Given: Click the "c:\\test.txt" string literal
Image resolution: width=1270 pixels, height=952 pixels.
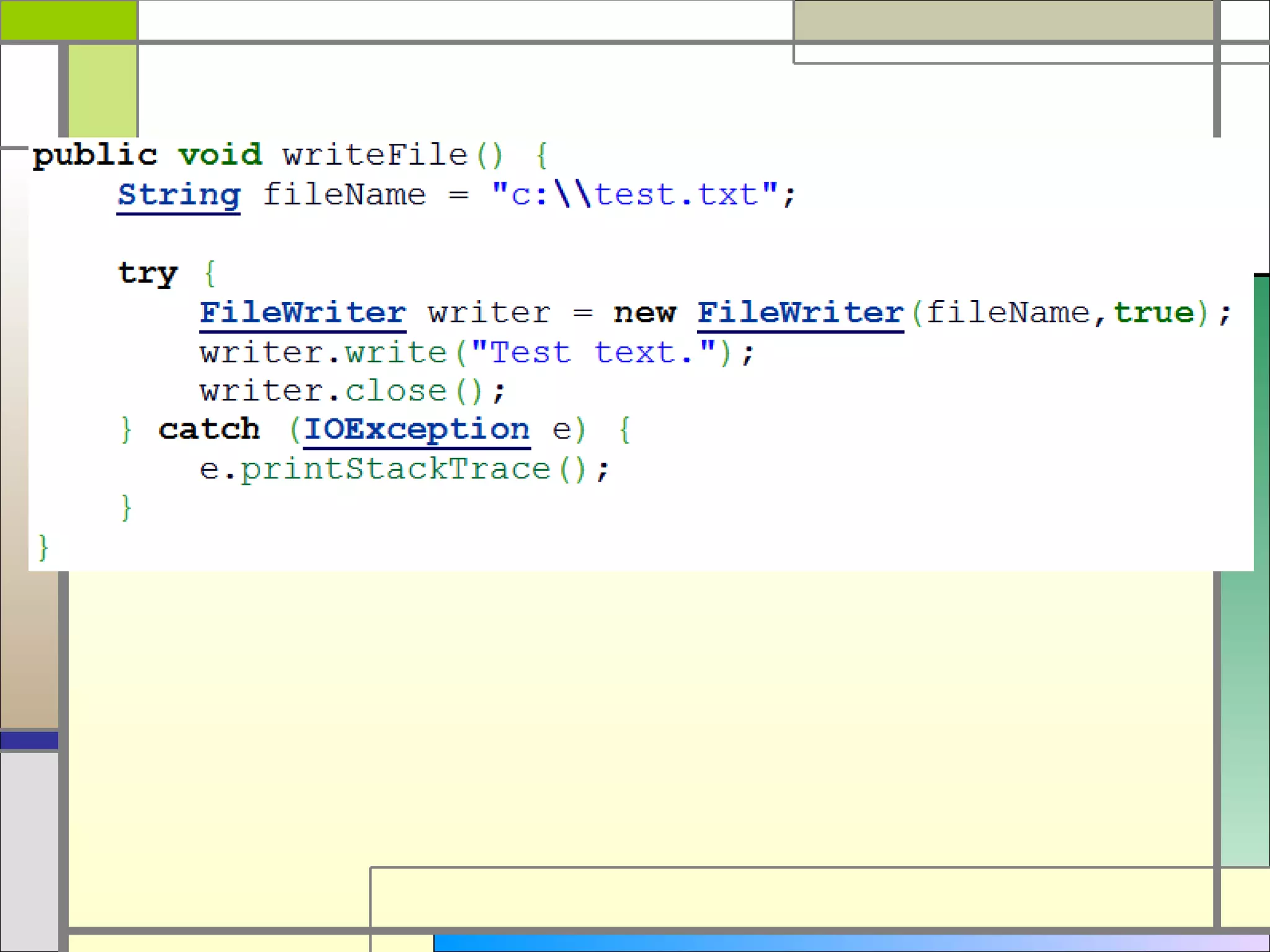Looking at the screenshot, I should [x=634, y=195].
